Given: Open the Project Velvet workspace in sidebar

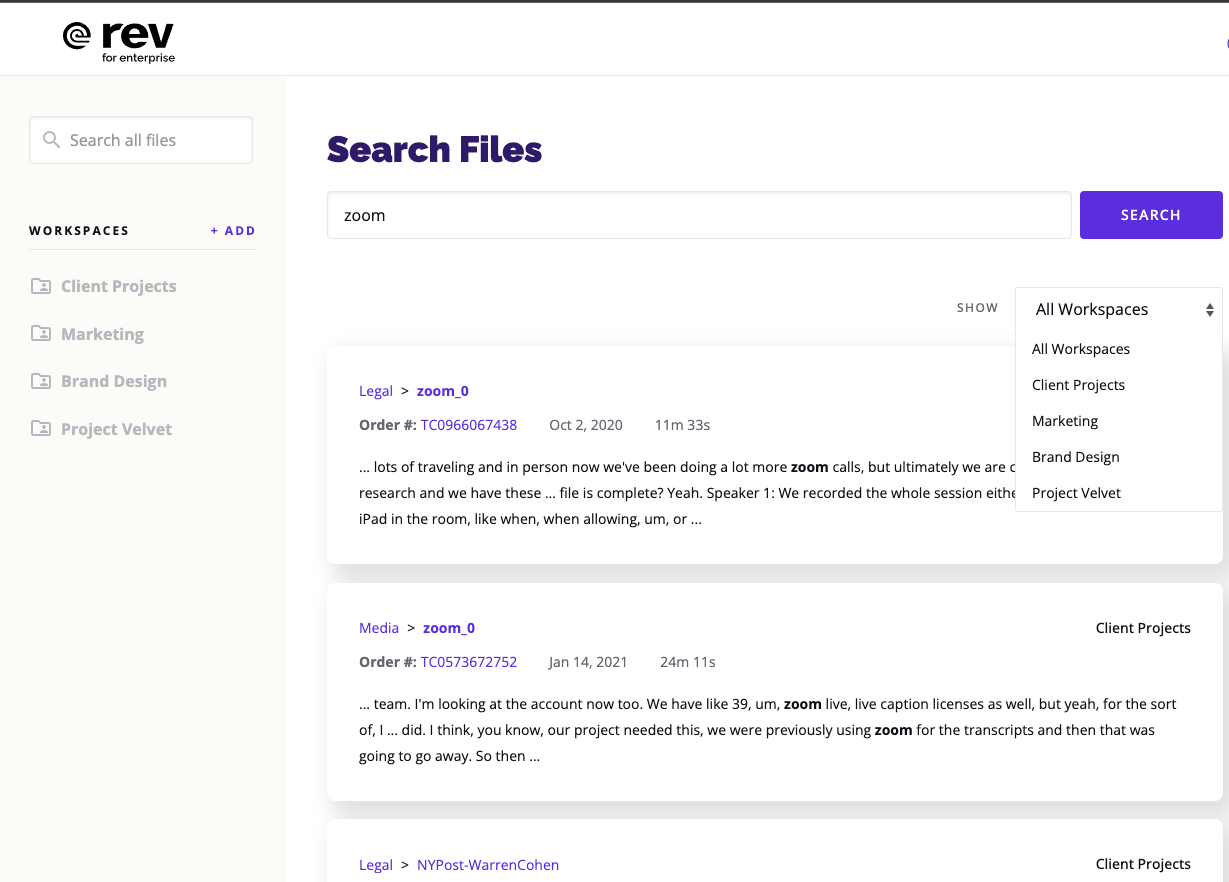Looking at the screenshot, I should coord(116,429).
